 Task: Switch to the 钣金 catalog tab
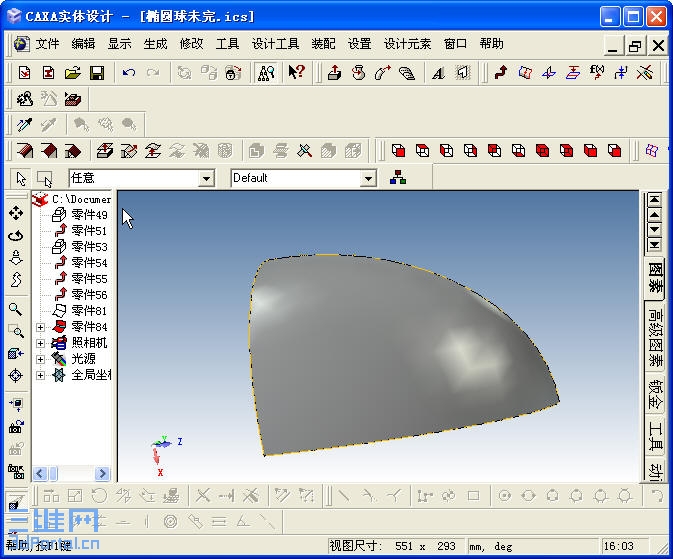[655, 394]
